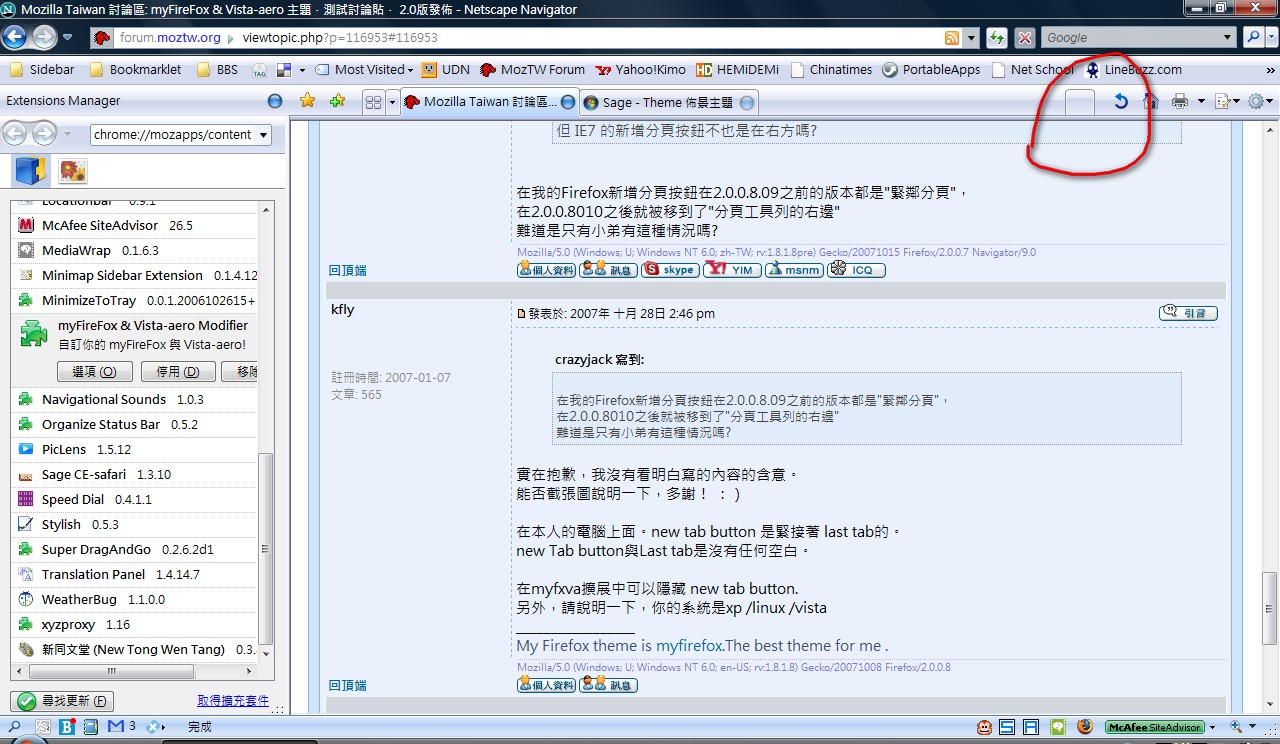1280x744 pixels.
Task: Click the McAfee SiteAdvisor status bar button
Action: (x=1155, y=727)
